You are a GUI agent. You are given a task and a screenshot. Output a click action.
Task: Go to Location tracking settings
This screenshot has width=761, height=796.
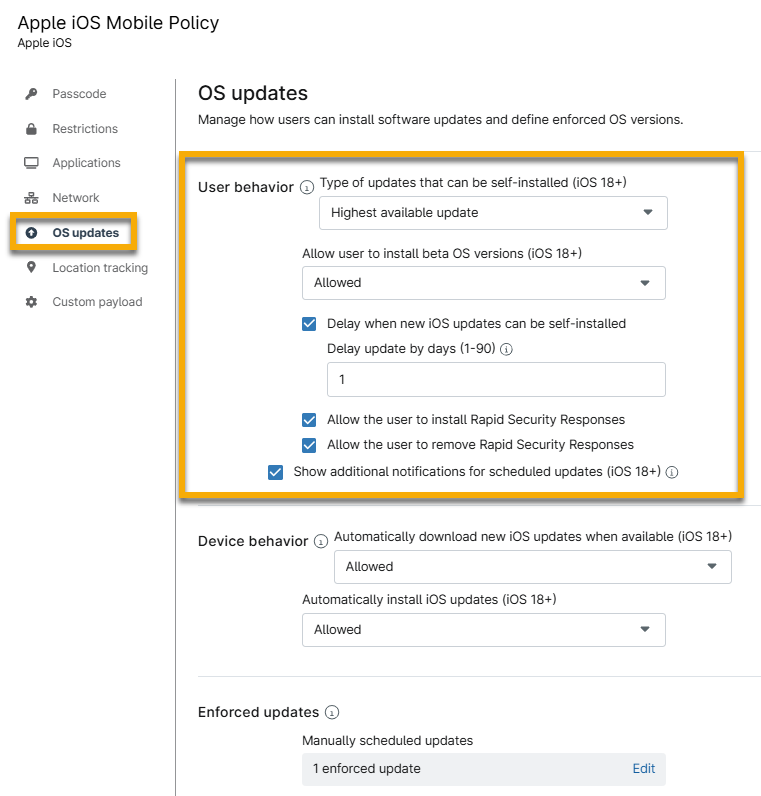(100, 268)
